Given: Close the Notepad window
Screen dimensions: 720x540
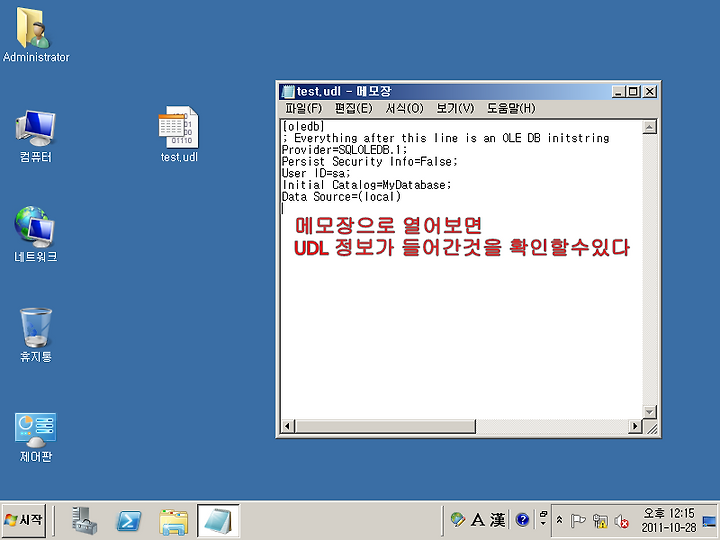Looking at the screenshot, I should pyautogui.click(x=650, y=92).
